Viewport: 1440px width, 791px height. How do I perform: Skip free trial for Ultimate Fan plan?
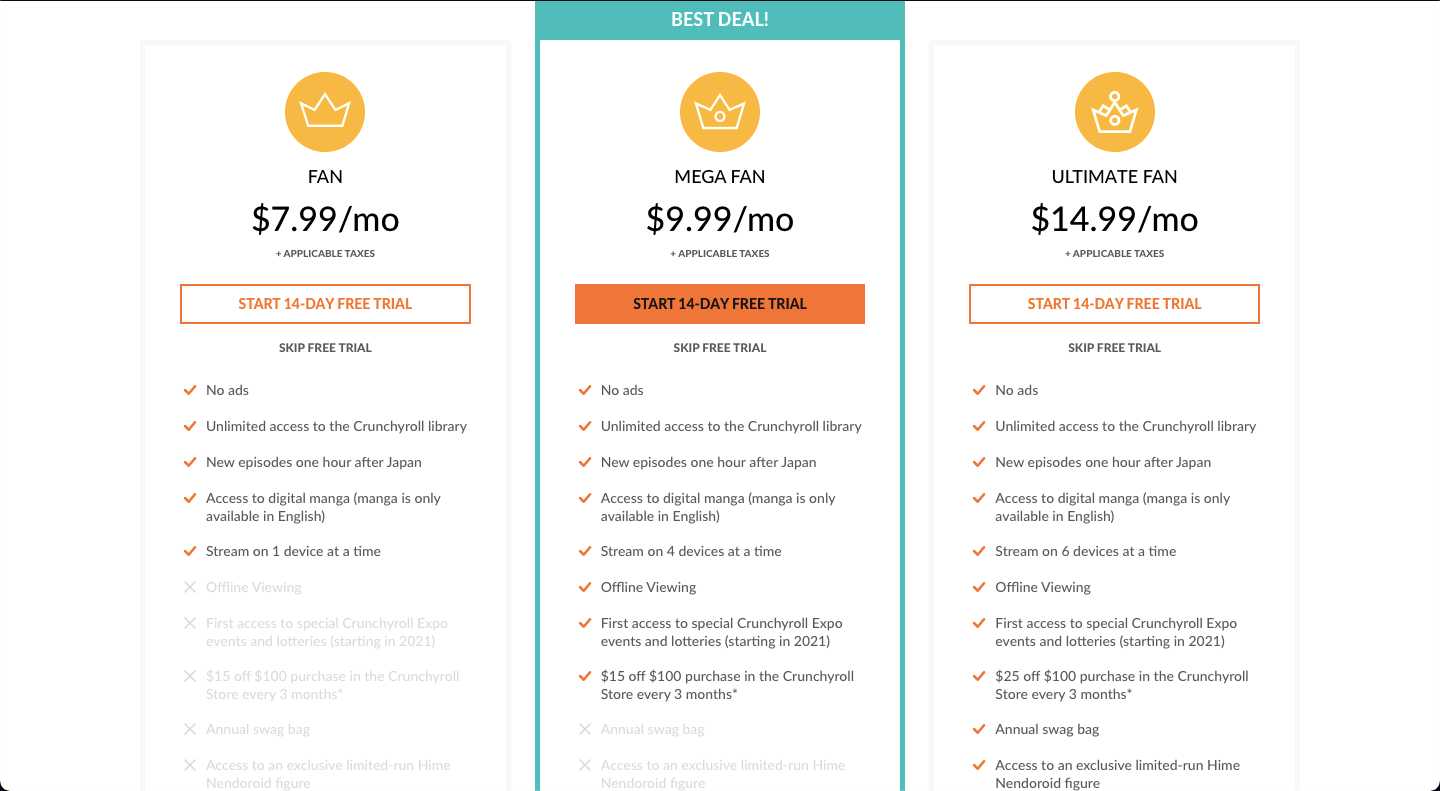[1114, 348]
